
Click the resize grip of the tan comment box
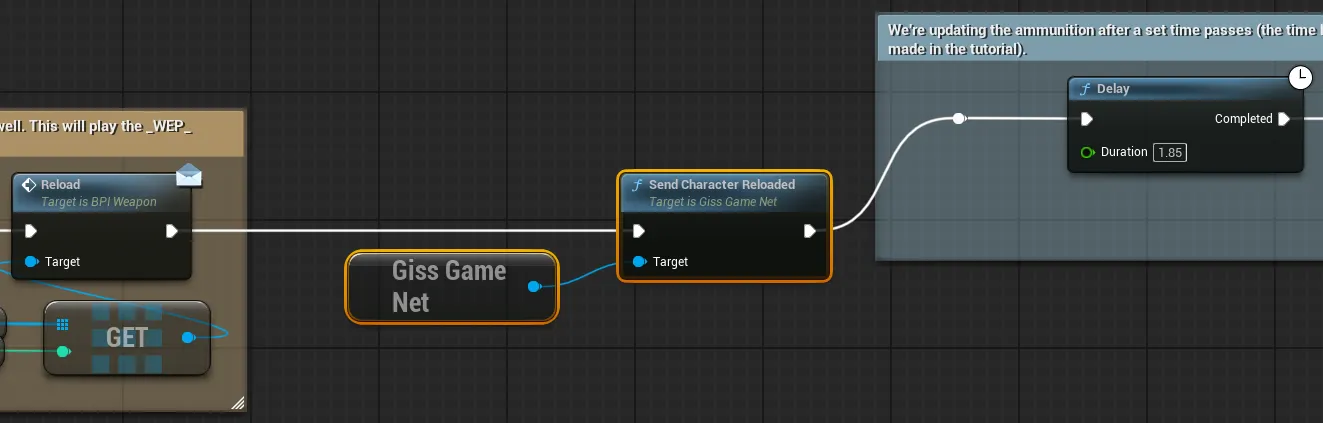coord(237,403)
